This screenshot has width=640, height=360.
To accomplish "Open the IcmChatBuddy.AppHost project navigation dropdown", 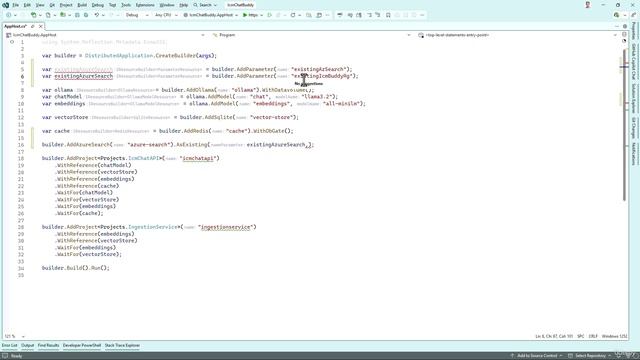I will [x=105, y=35].
